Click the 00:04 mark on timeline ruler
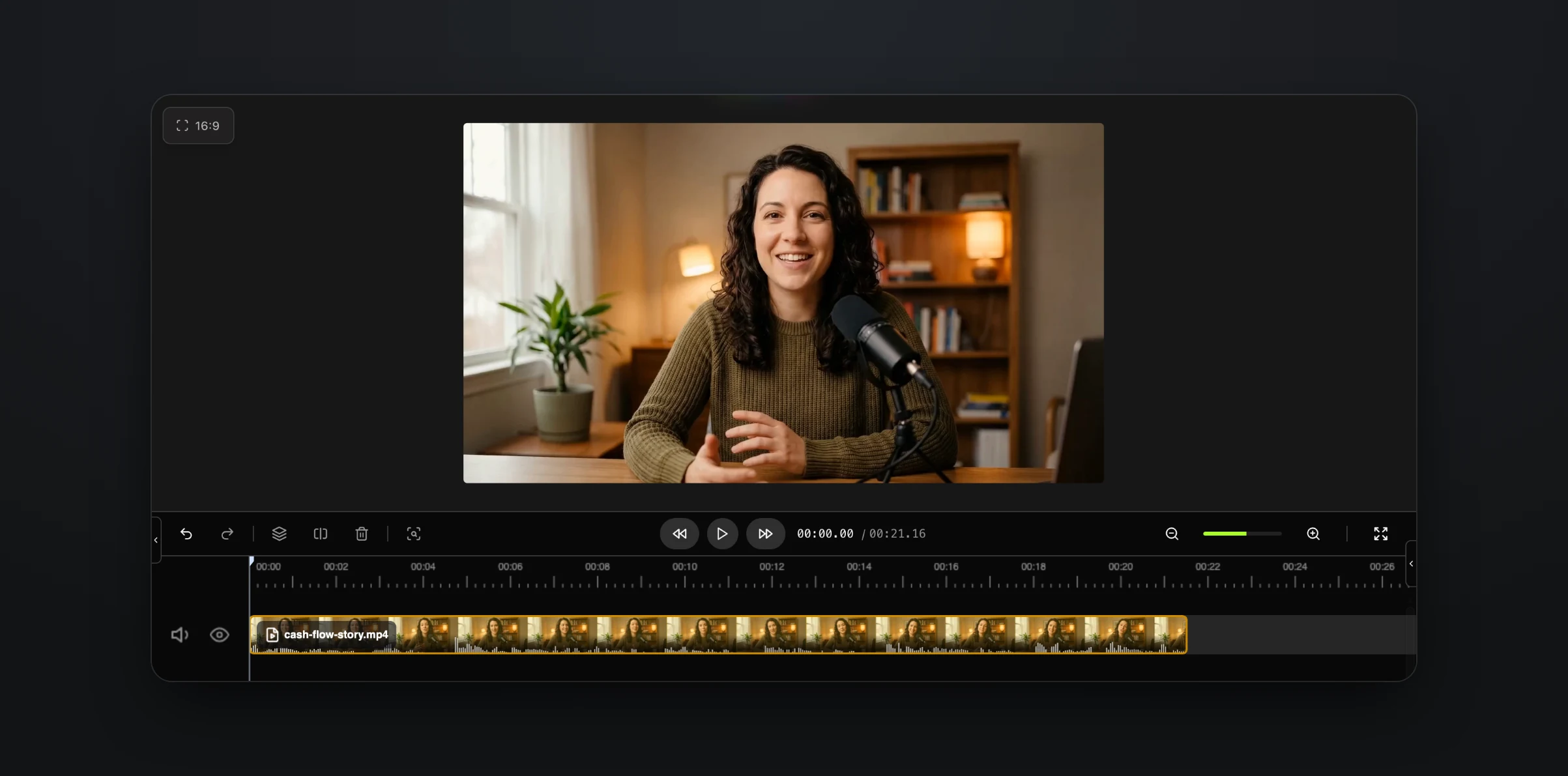This screenshot has height=776, width=1568. click(x=423, y=567)
